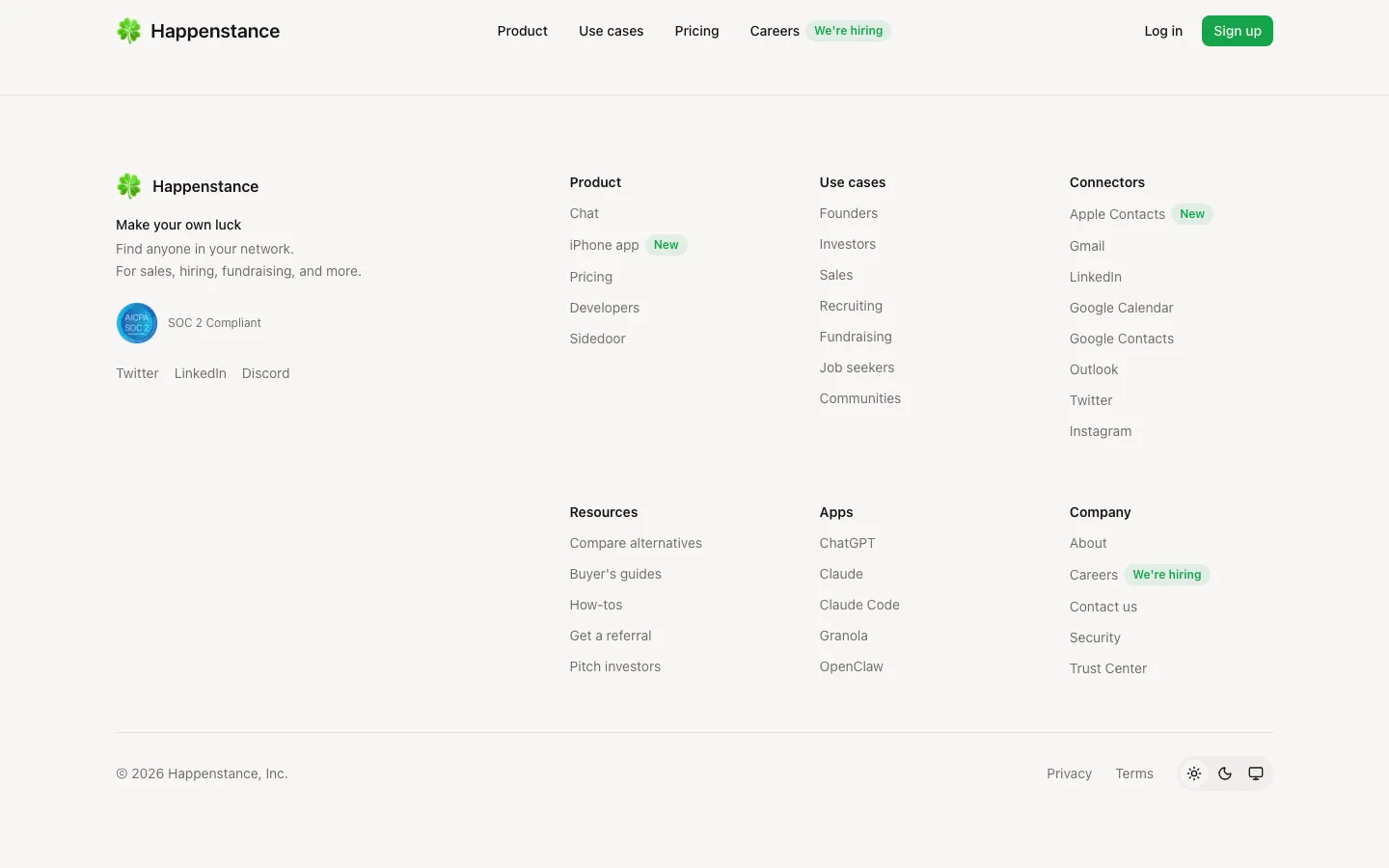Click Pricing in the footer Product column
1389x868 pixels.
point(590,277)
